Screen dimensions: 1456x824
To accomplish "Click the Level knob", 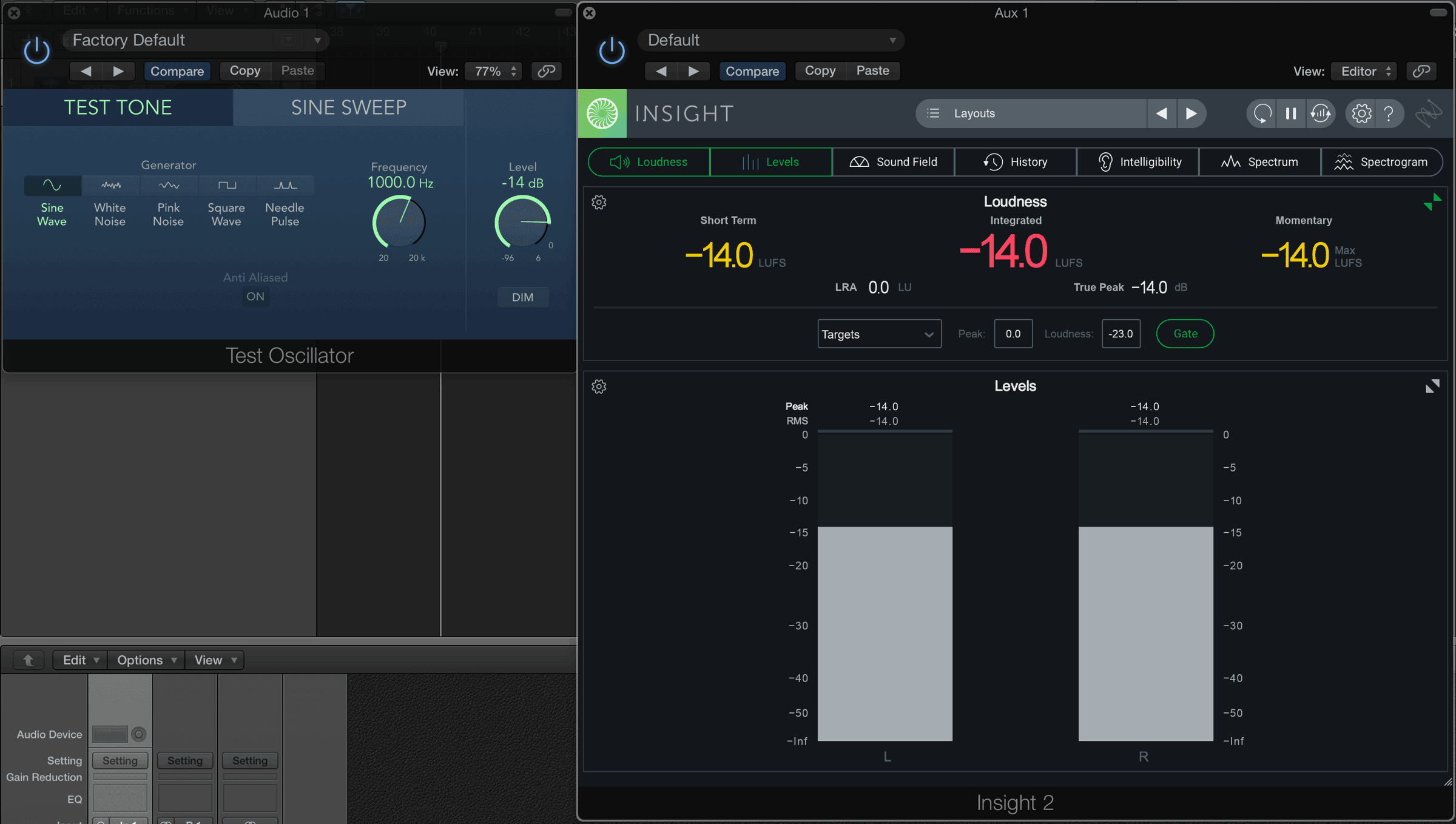I will tap(523, 221).
